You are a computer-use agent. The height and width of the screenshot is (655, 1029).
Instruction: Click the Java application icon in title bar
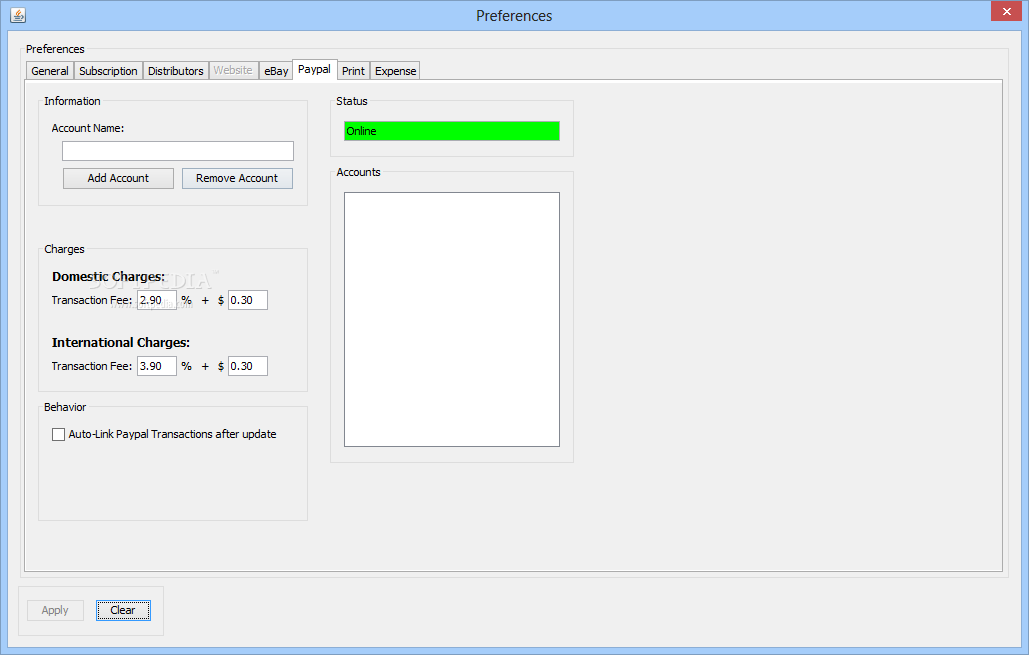18,14
